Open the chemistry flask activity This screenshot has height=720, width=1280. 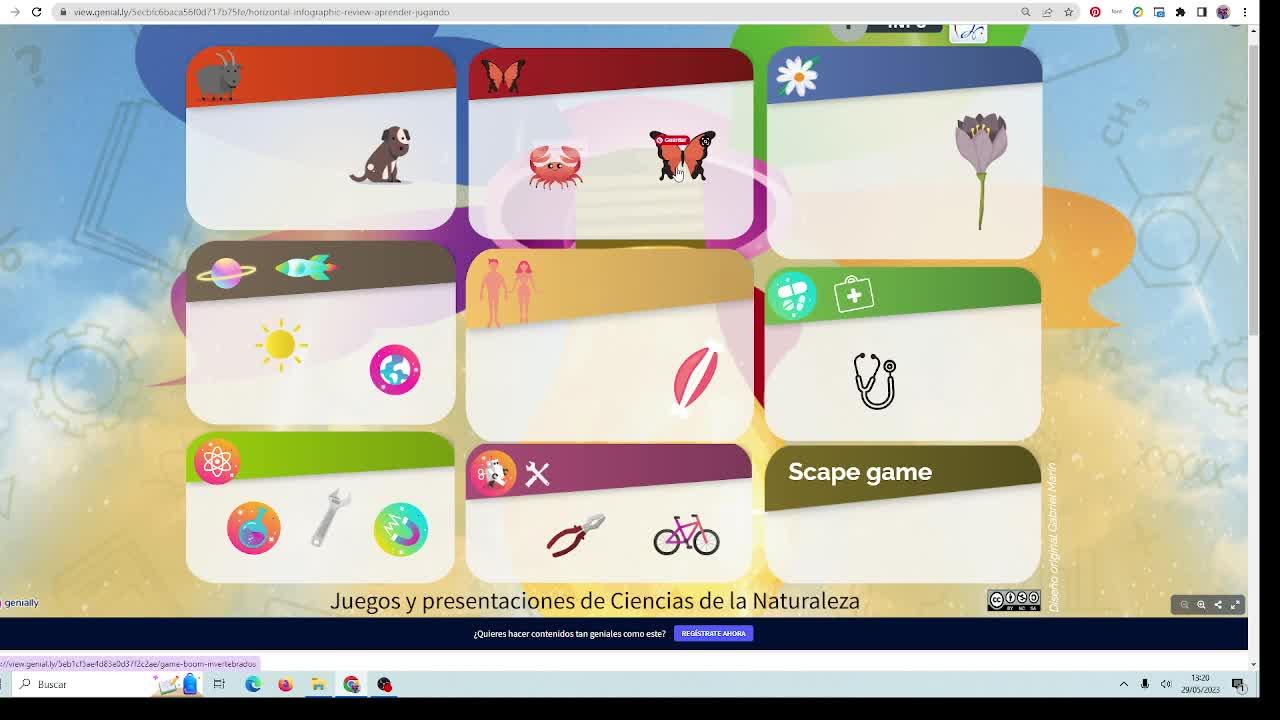click(x=254, y=528)
